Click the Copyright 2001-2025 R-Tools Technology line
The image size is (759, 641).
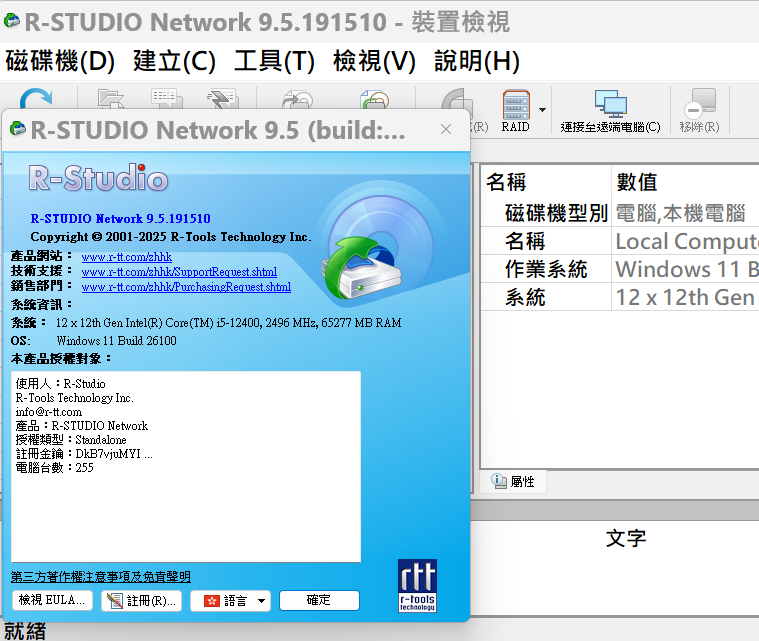click(x=171, y=237)
